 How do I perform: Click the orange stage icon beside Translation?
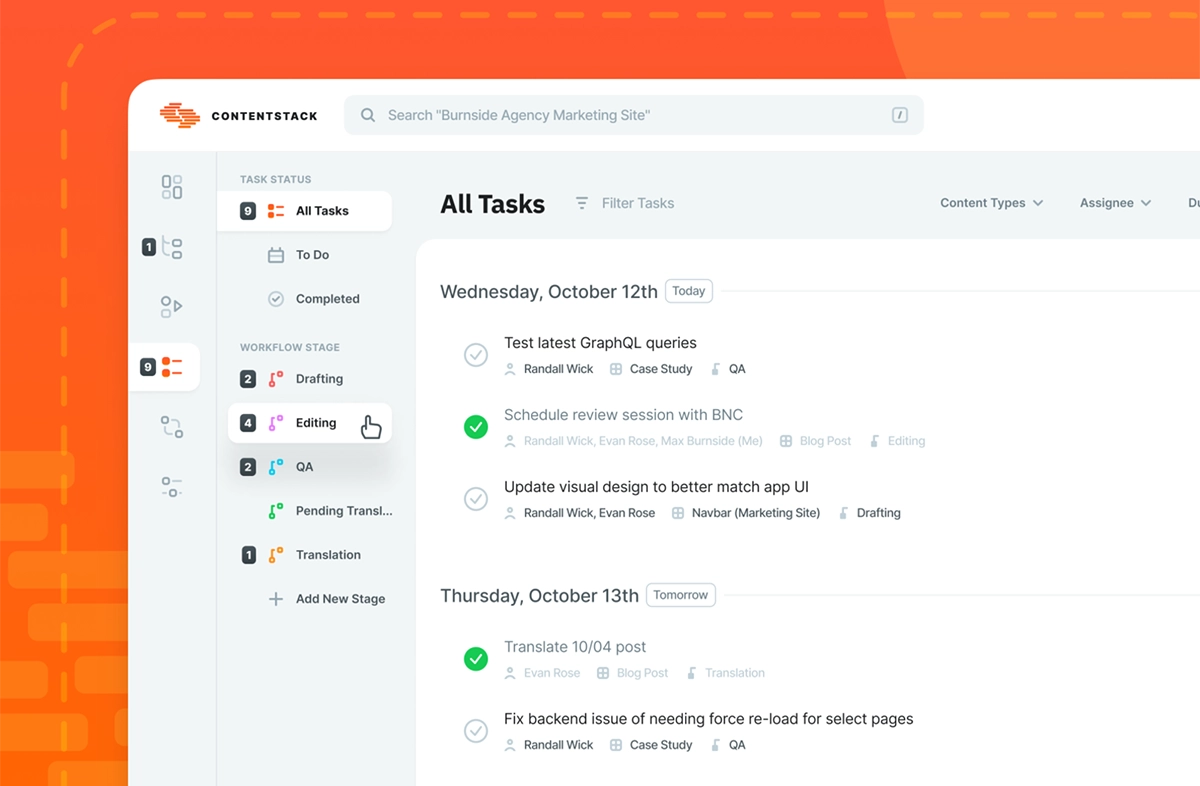(x=276, y=555)
